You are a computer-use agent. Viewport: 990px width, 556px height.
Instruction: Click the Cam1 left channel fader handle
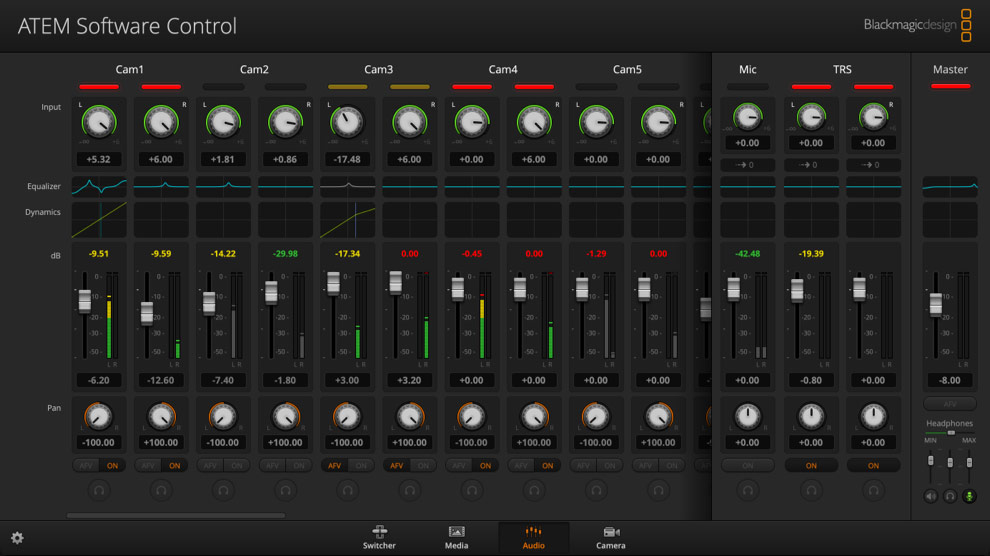pyautogui.click(x=85, y=300)
